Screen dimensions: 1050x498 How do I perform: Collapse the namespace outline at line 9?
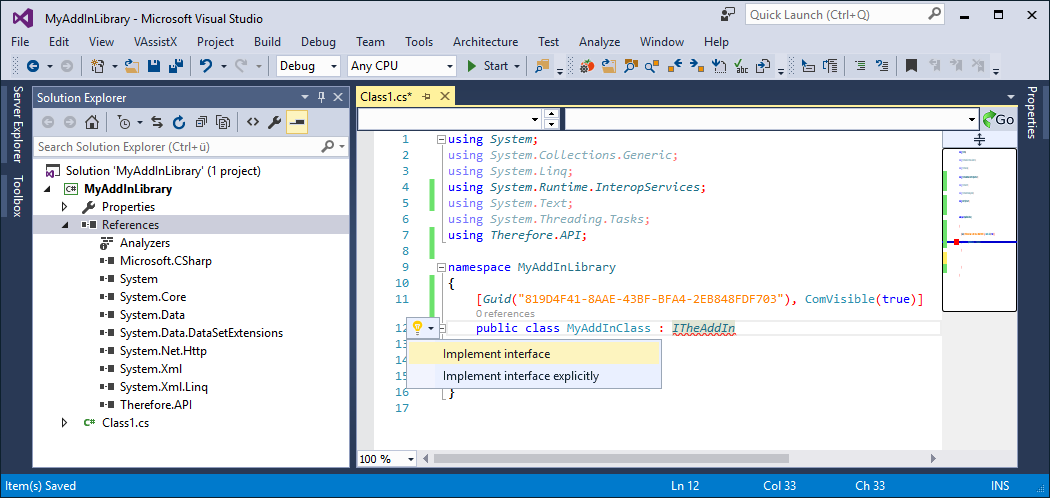[x=441, y=267]
